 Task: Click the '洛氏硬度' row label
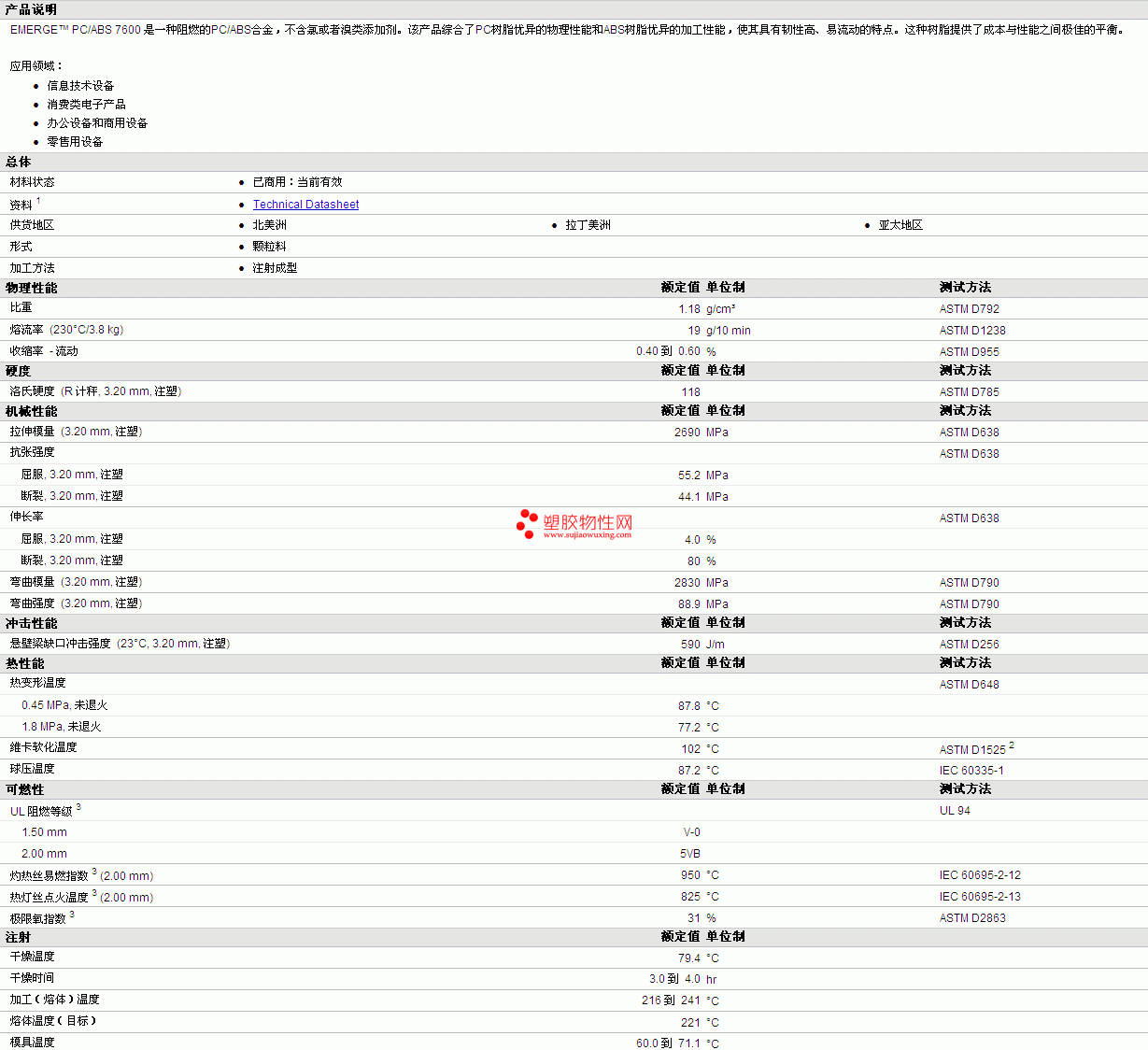click(95, 391)
